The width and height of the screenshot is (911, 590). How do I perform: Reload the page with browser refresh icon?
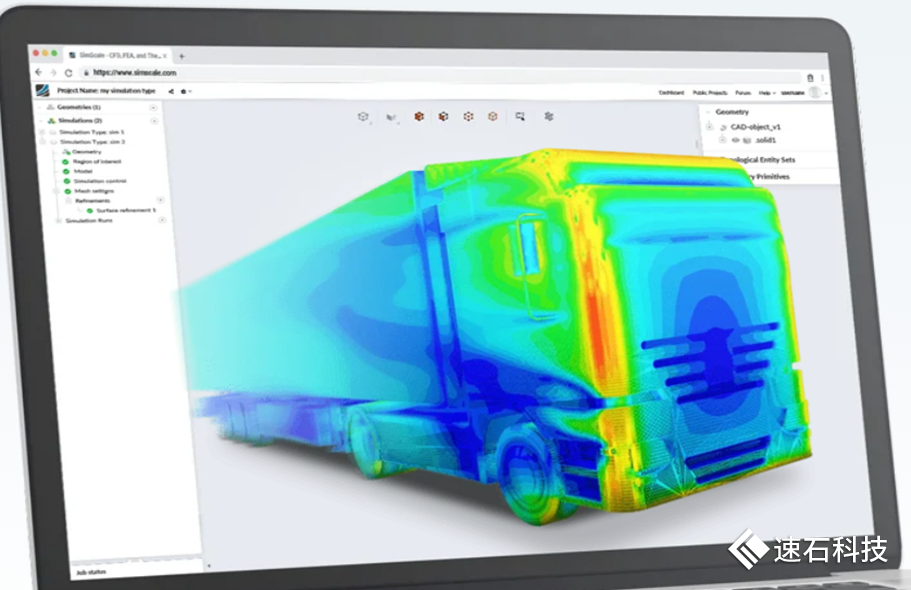[68, 73]
